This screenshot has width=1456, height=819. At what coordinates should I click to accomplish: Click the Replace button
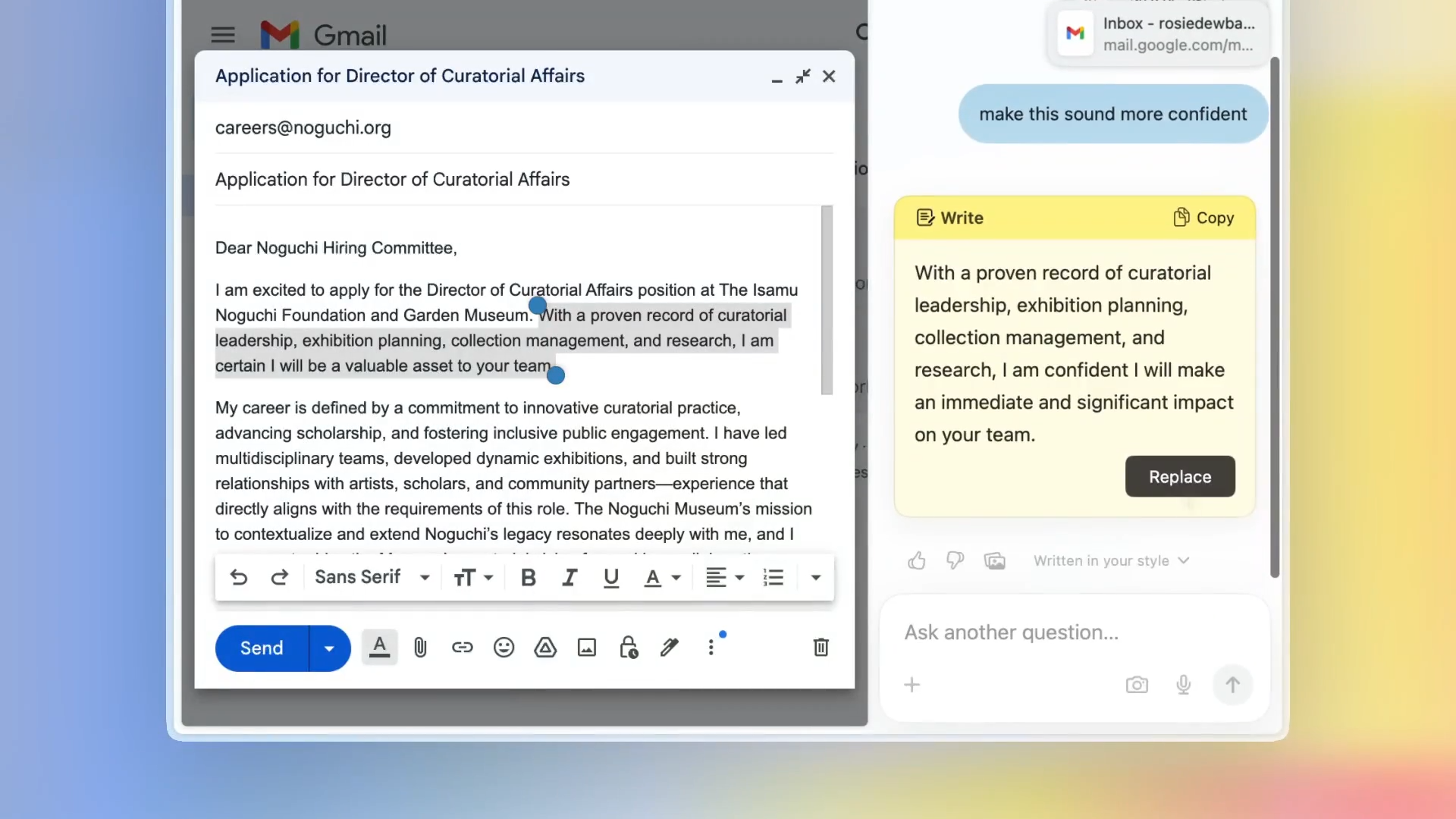click(x=1180, y=477)
